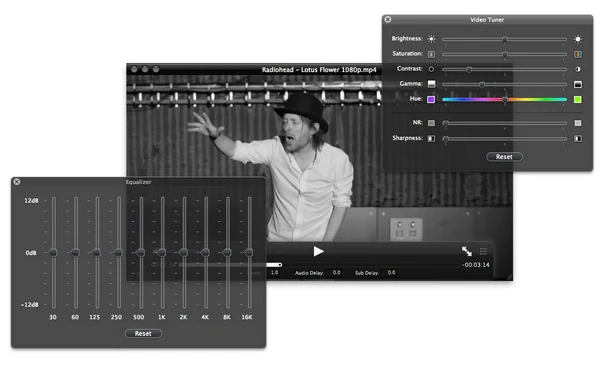Click the Audio Delay value field

point(336,272)
